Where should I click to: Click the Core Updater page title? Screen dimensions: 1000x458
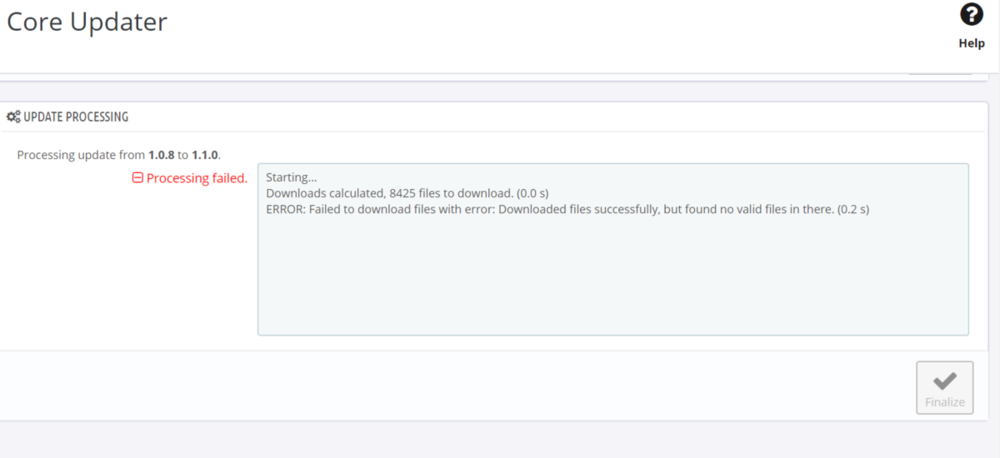(x=87, y=22)
